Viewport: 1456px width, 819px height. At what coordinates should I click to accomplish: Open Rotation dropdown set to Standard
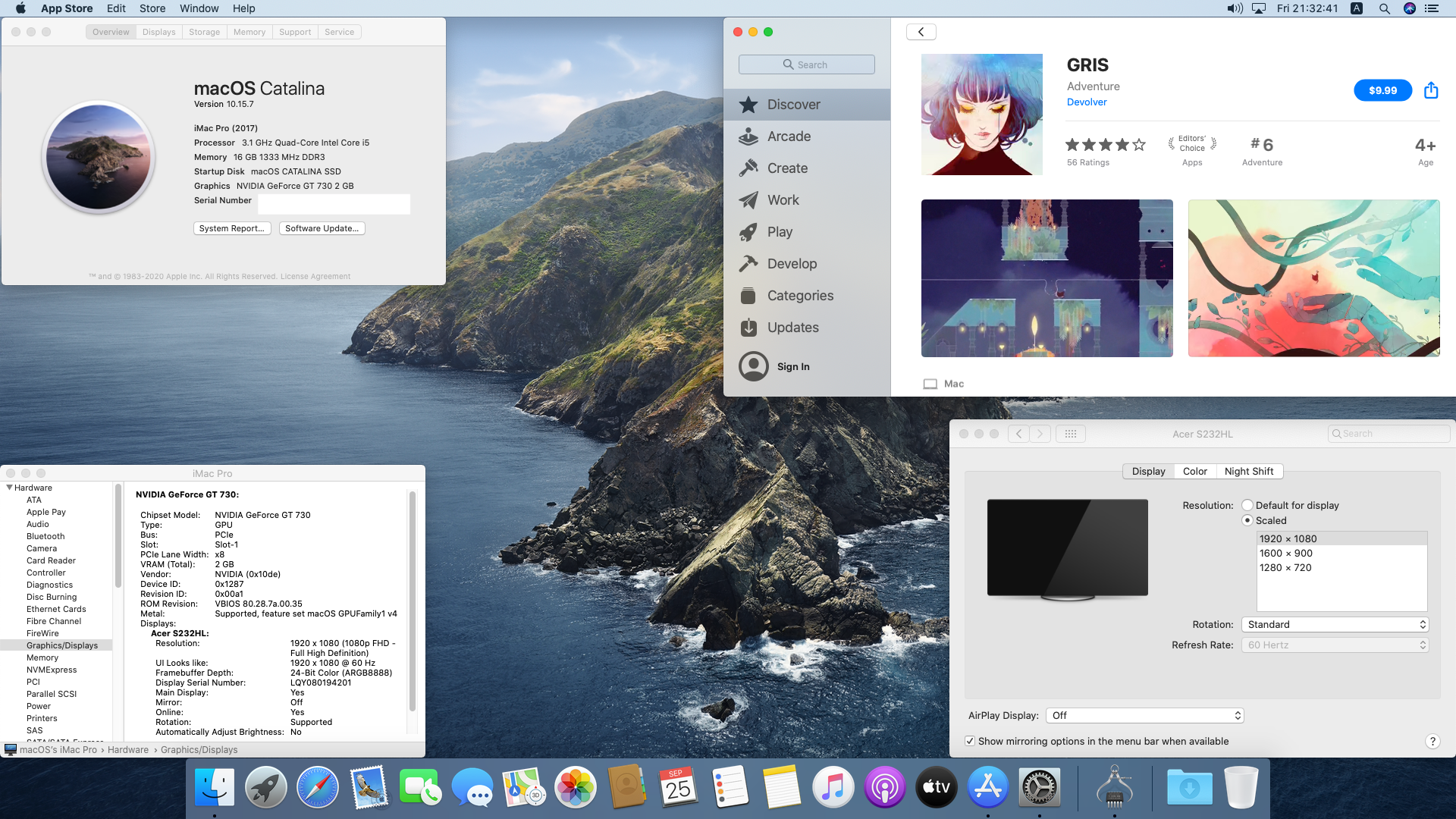(1335, 624)
